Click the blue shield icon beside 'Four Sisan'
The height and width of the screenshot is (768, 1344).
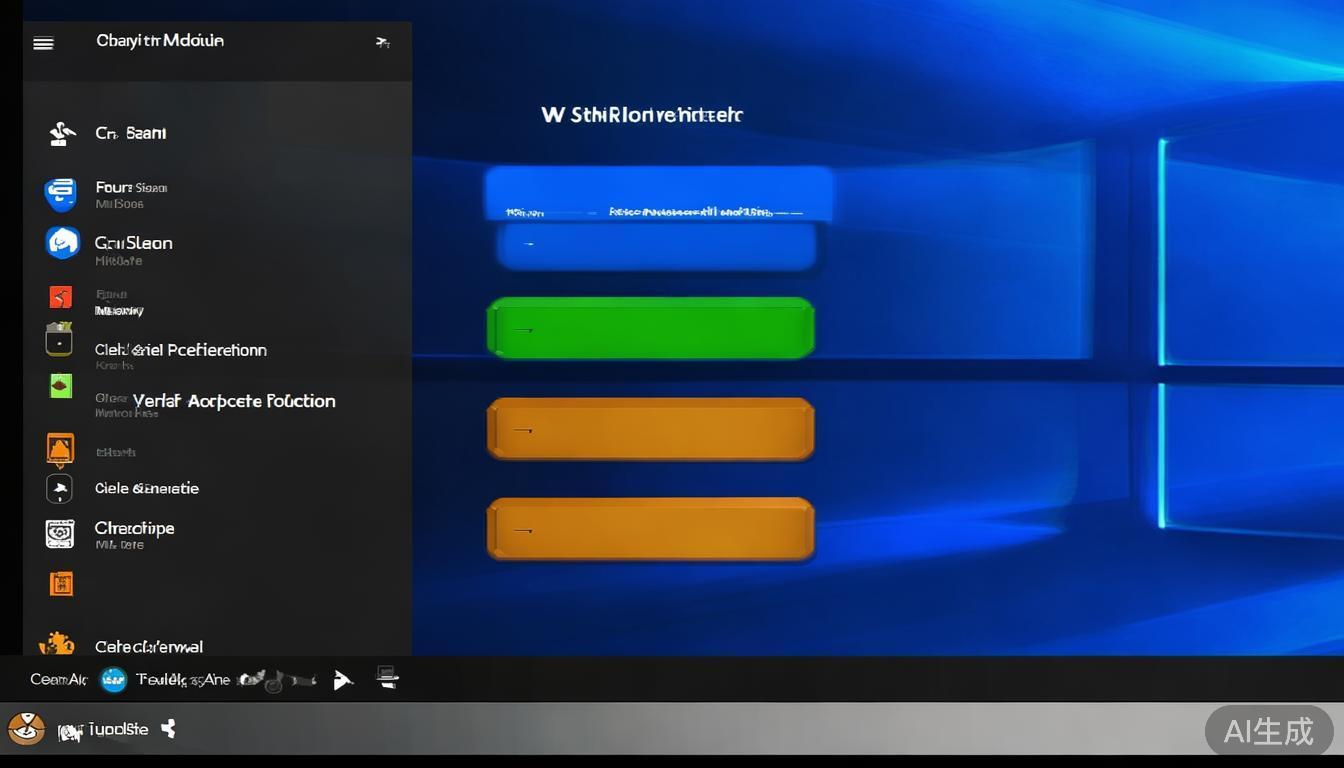(60, 193)
